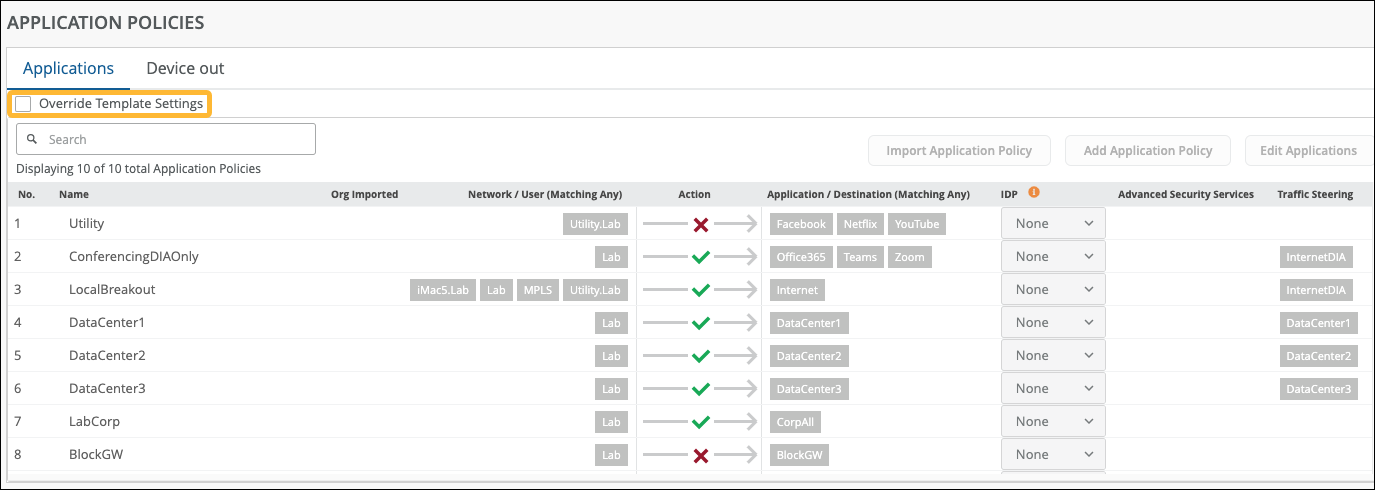The image size is (1375, 490).
Task: Click the Edit Applications button
Action: [x=1307, y=151]
